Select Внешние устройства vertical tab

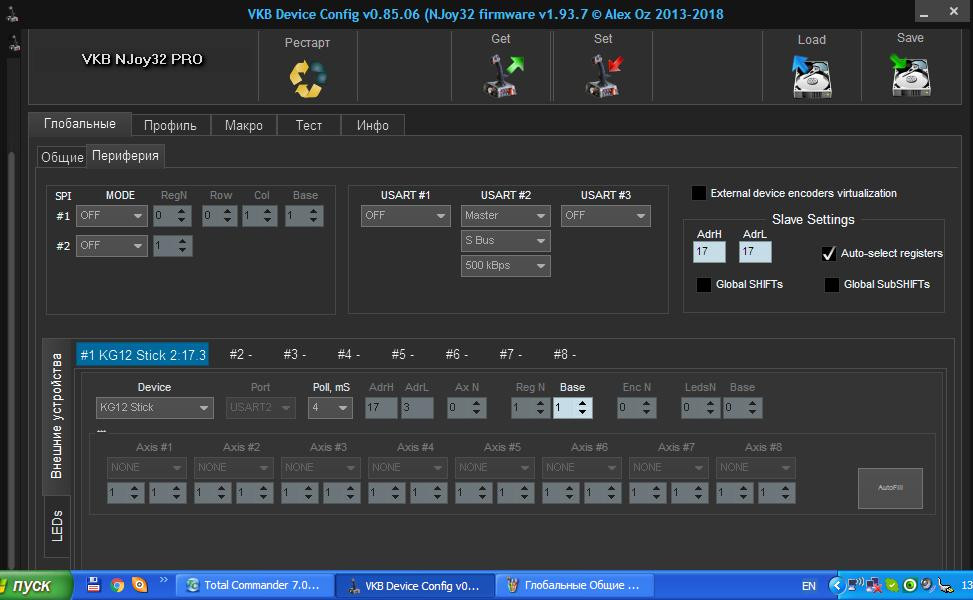(x=56, y=416)
